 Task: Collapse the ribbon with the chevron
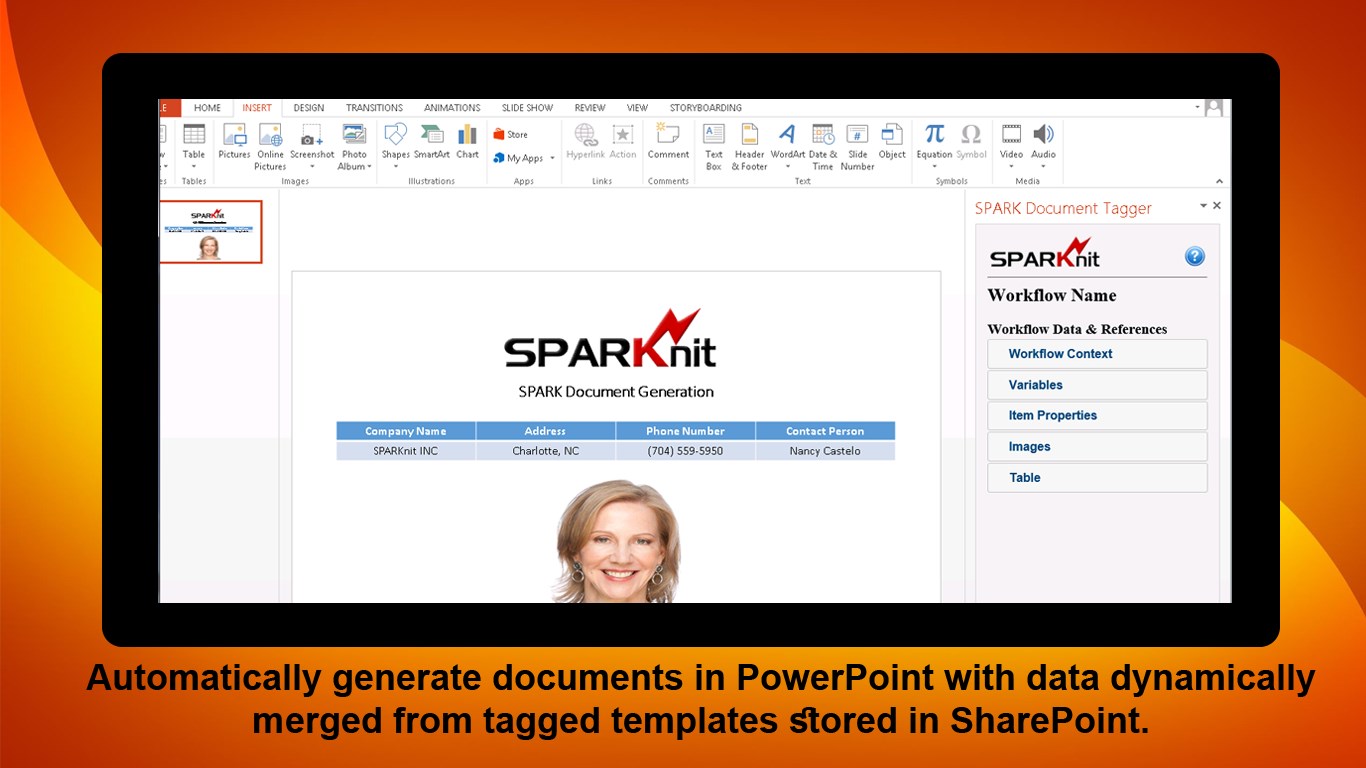(x=1219, y=181)
